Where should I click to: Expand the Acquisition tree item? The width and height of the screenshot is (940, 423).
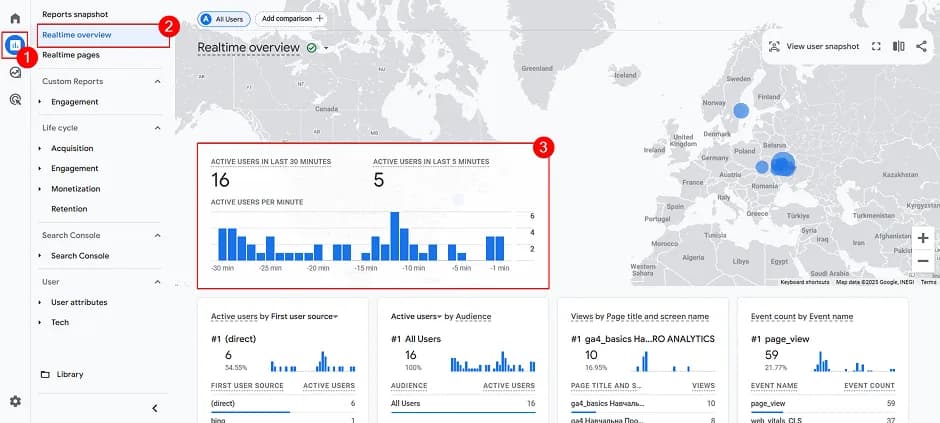pos(41,148)
